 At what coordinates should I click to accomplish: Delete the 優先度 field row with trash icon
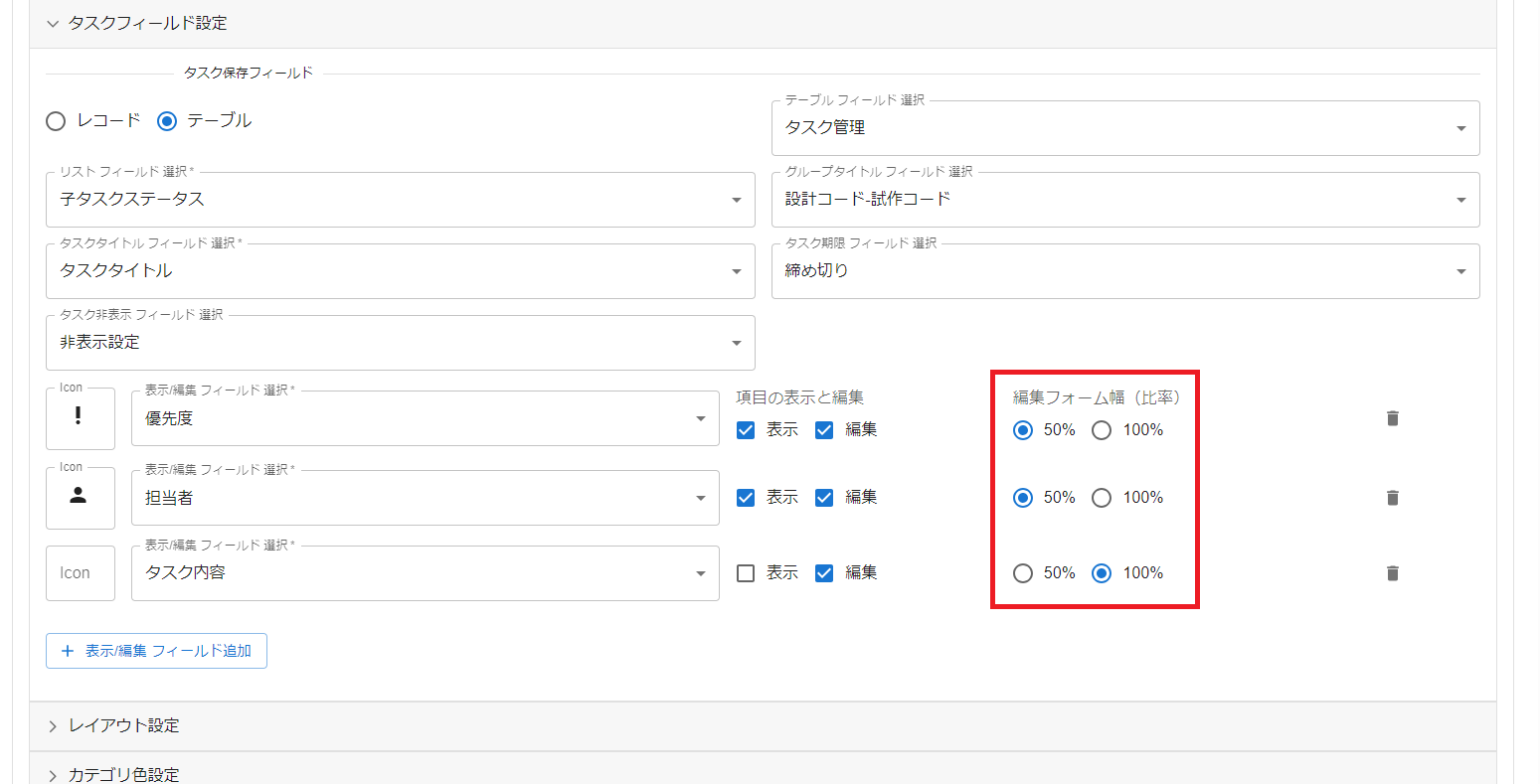click(1392, 418)
